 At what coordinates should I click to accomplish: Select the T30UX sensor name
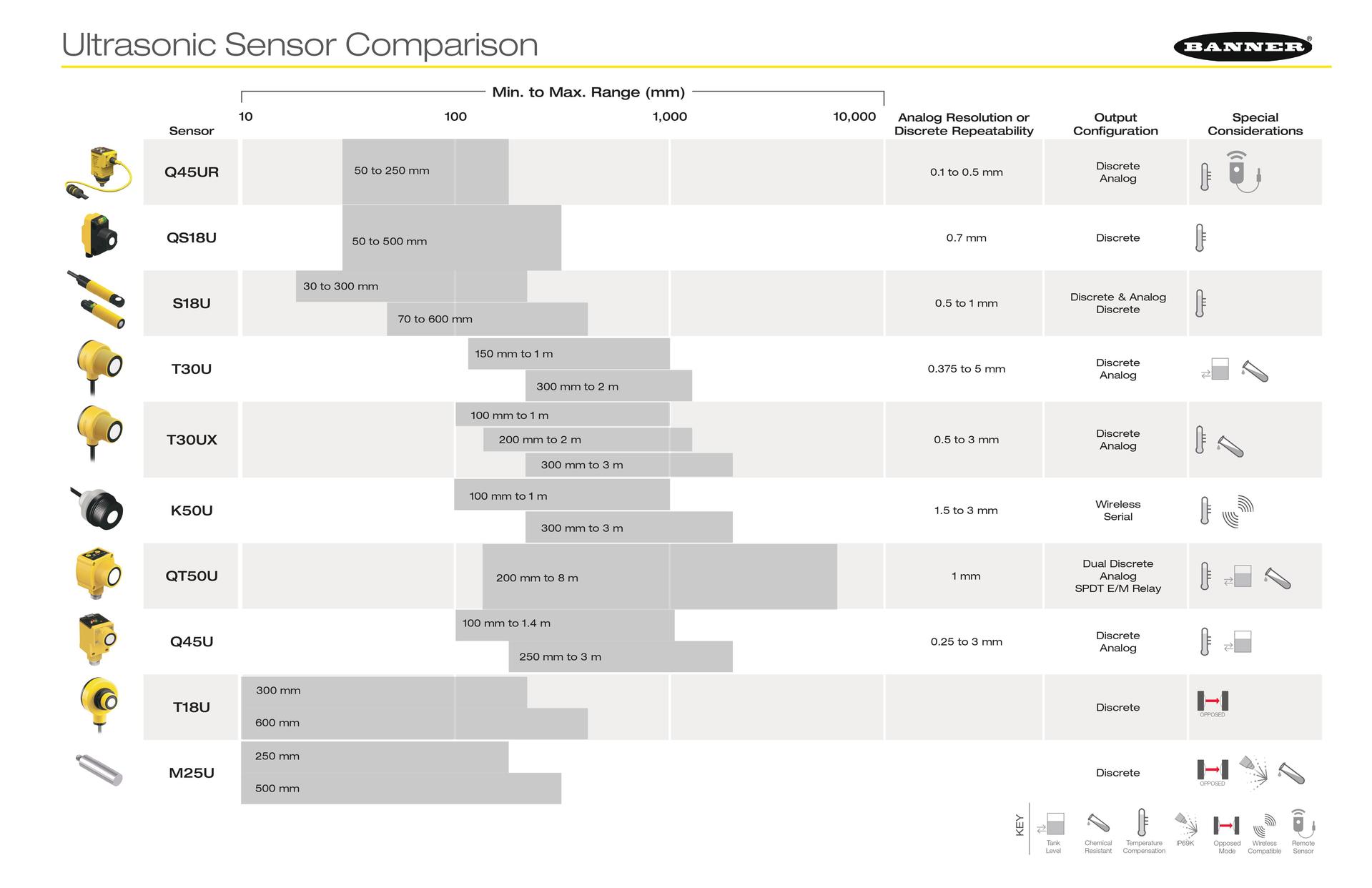click(x=192, y=440)
